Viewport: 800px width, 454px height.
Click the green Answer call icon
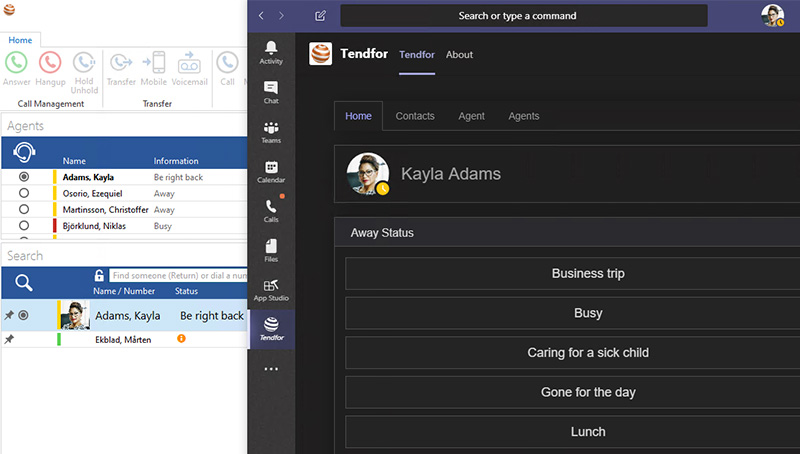click(x=16, y=63)
